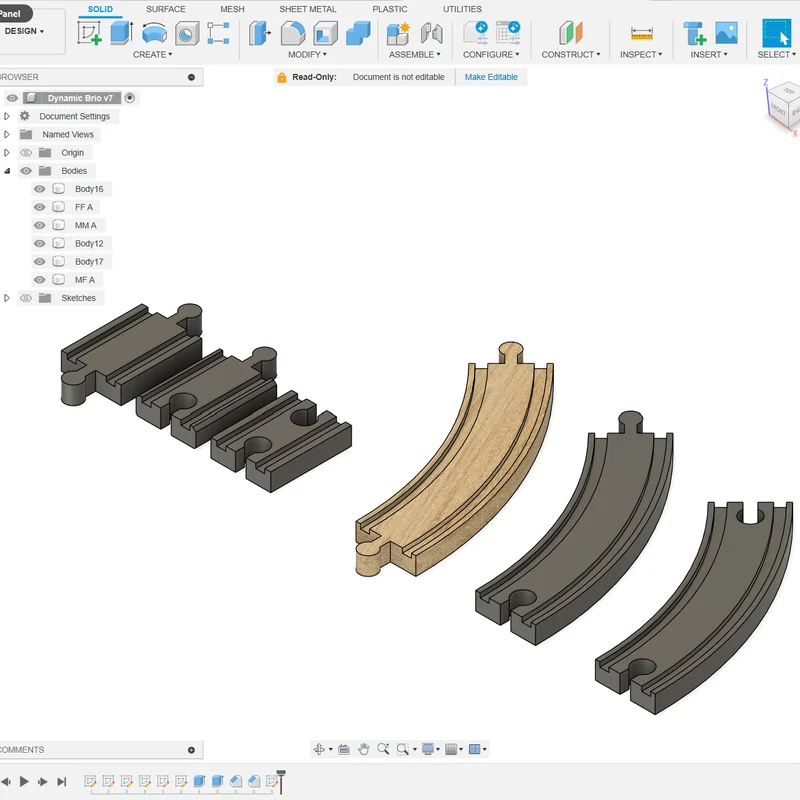The image size is (800, 800).
Task: Toggle visibility of FF A body
Action: 39,207
